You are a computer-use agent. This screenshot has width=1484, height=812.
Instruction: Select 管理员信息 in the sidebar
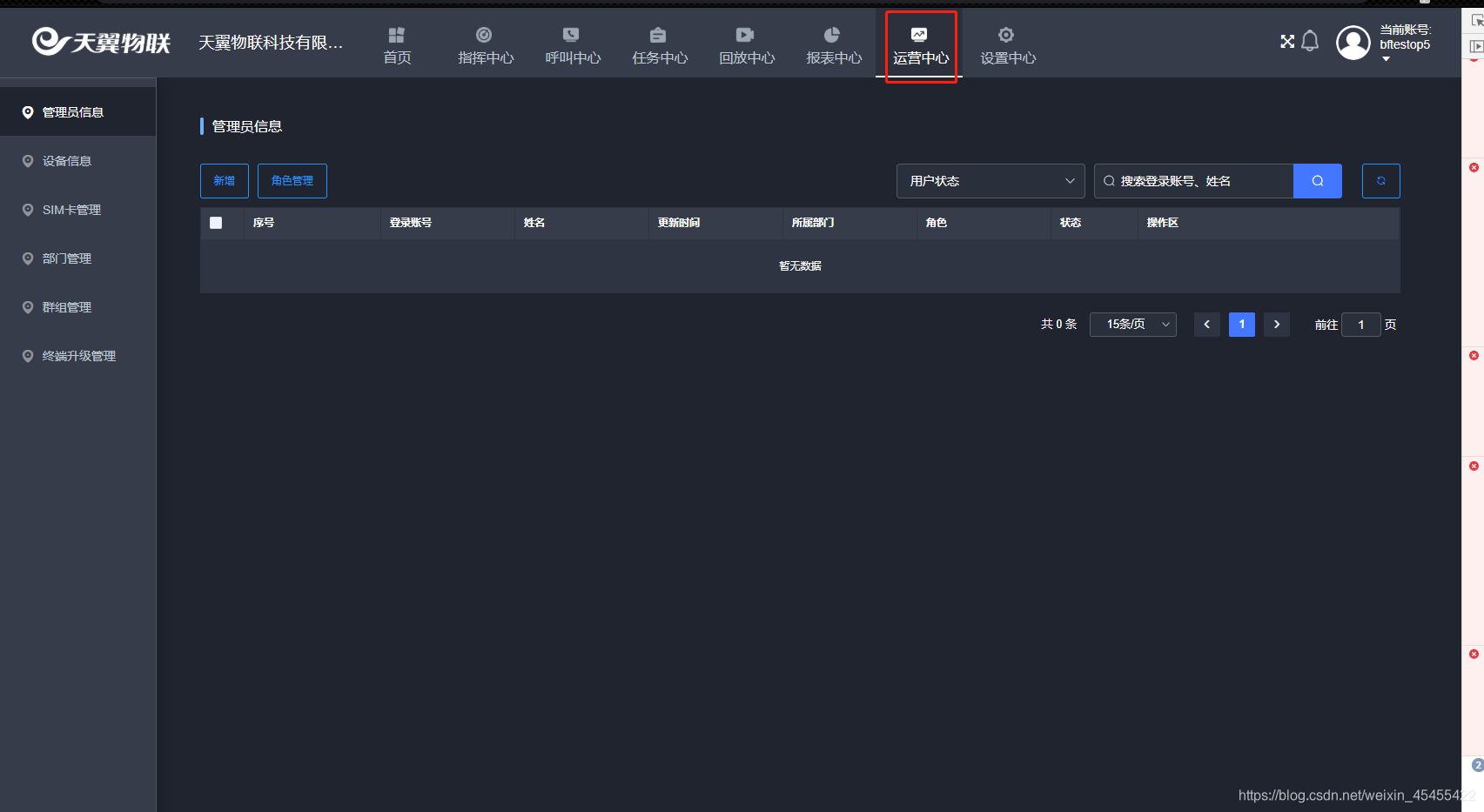pos(77,112)
